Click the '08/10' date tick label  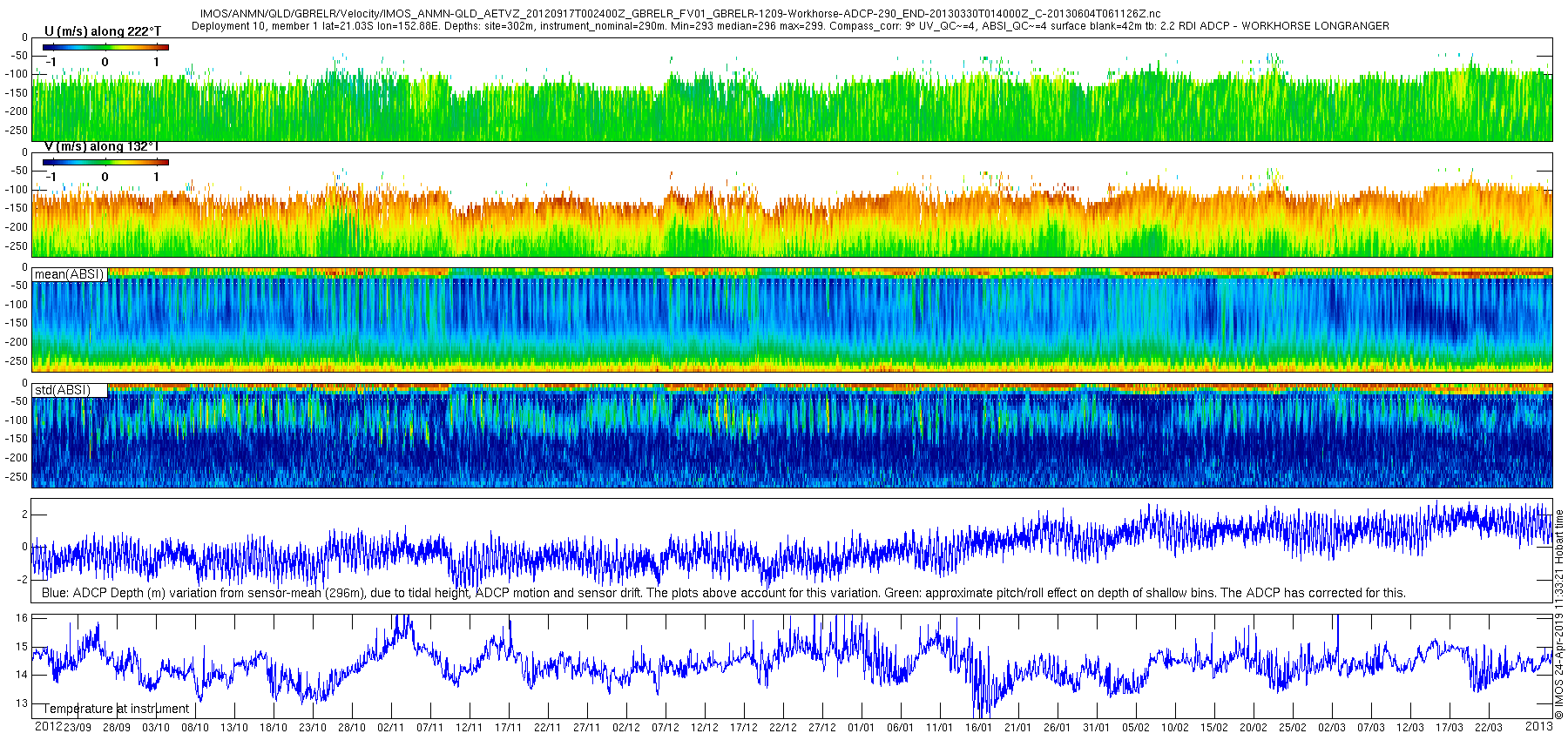[195, 728]
